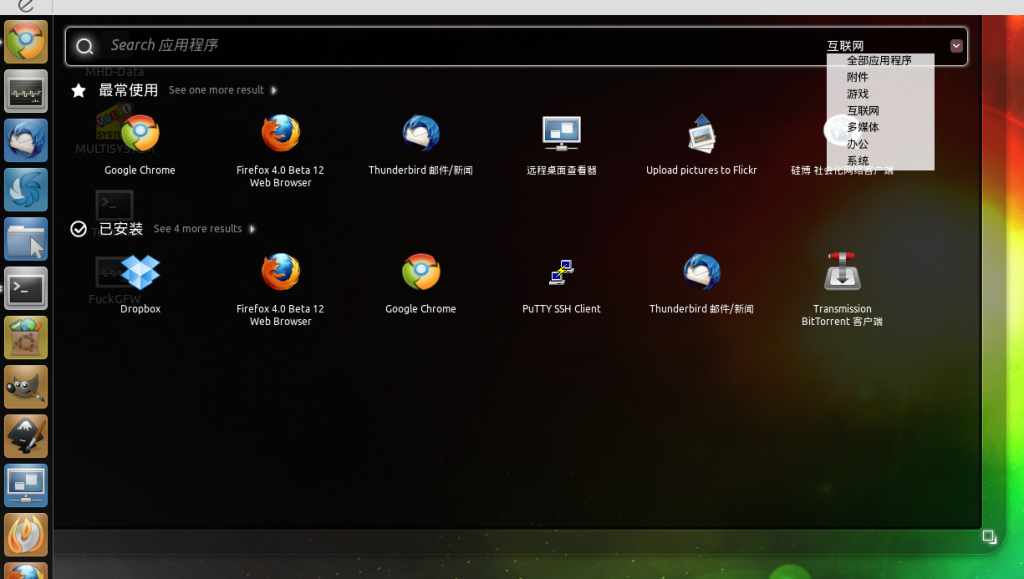Open Dropbox in the 已安装 section
The width and height of the screenshot is (1024, 579).
coord(140,284)
